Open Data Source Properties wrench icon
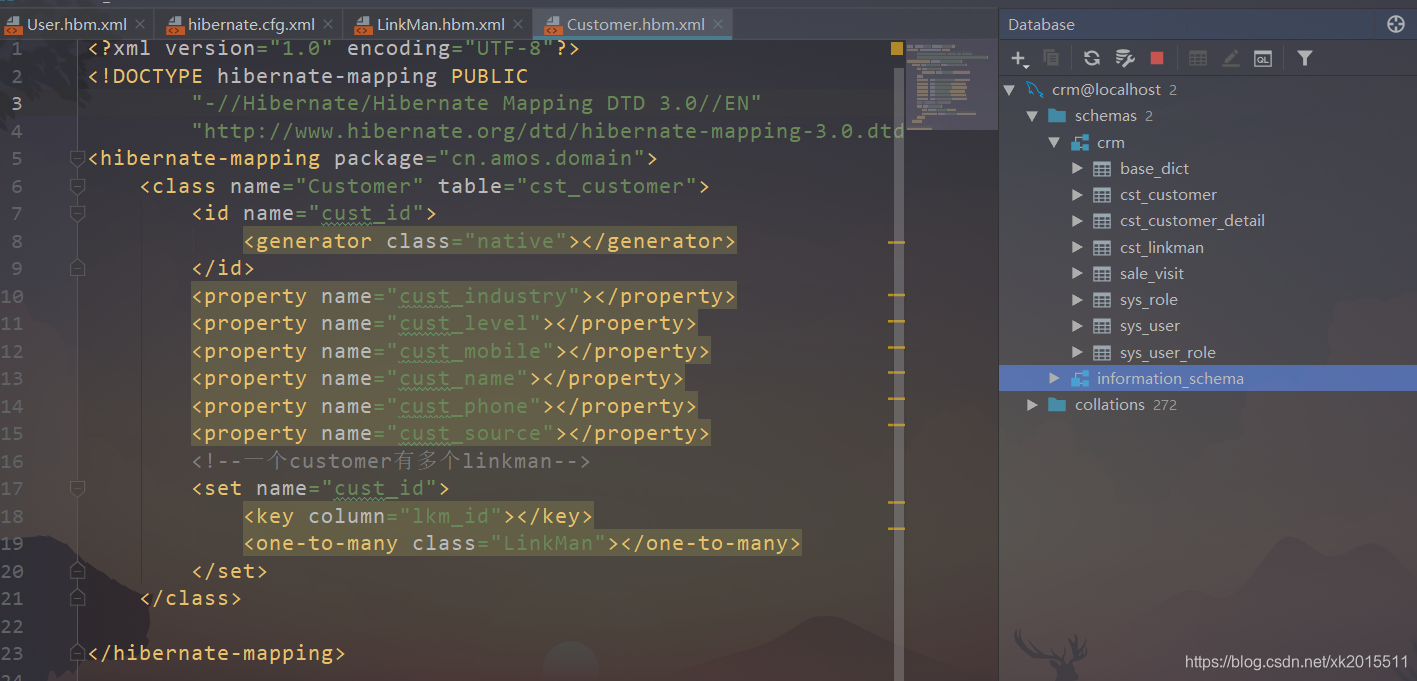 pos(1124,58)
